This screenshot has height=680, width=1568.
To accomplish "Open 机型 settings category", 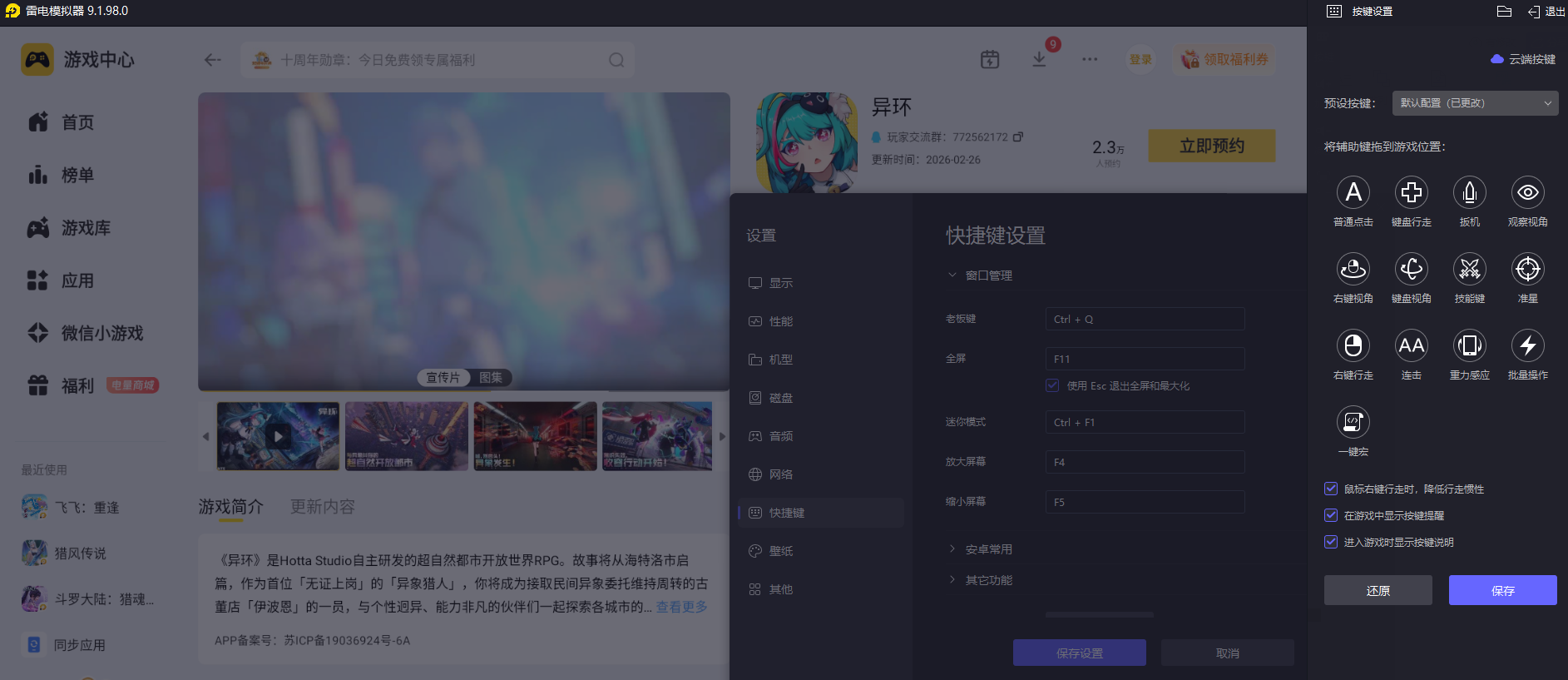I will coord(821,360).
